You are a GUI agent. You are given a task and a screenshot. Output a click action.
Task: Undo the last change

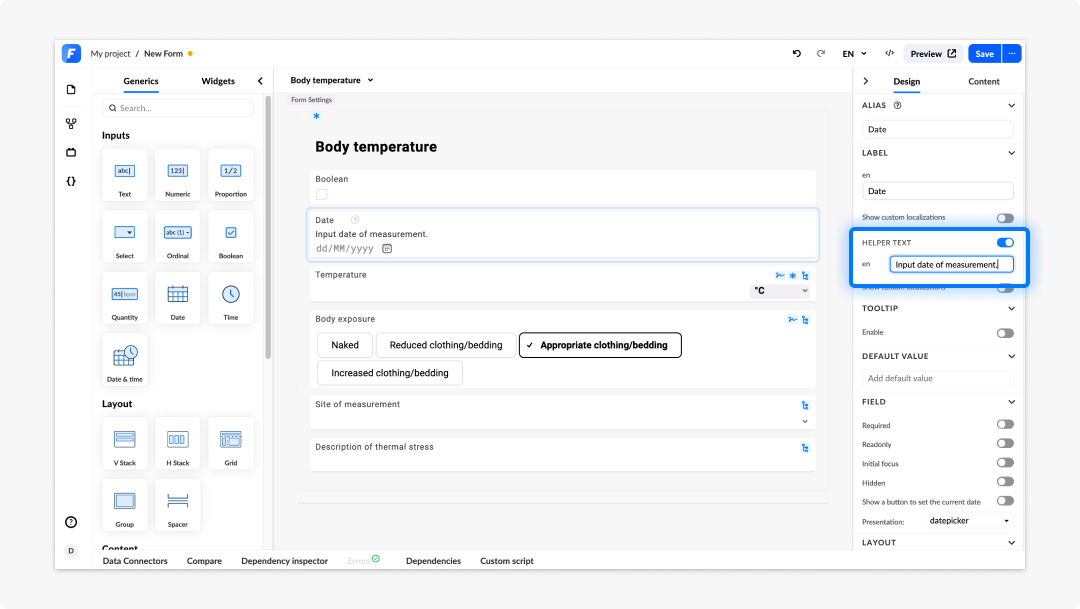click(797, 54)
